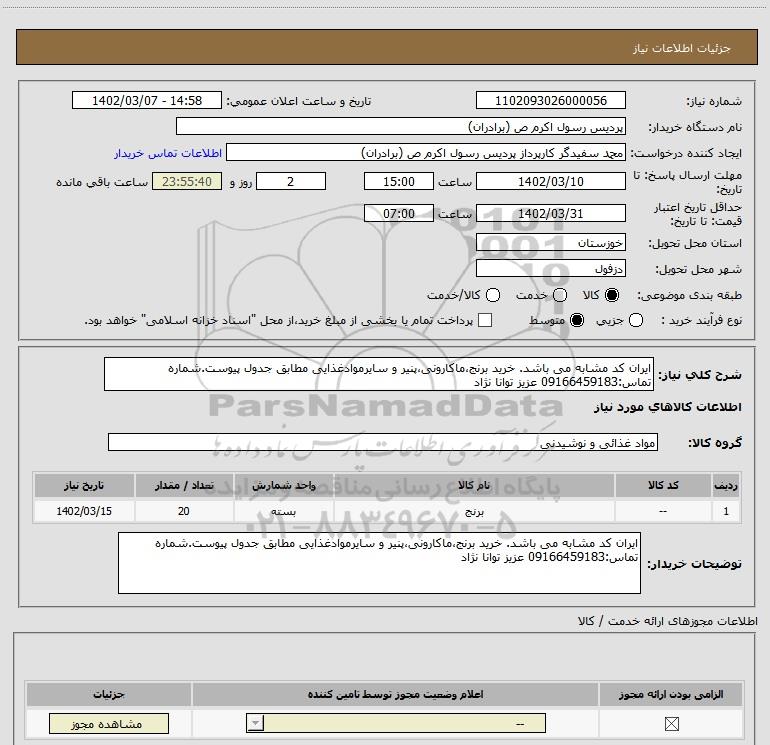Image resolution: width=770 pixels, height=745 pixels.
Task: Choose the جزیی purchase type radio
Action: 636,321
